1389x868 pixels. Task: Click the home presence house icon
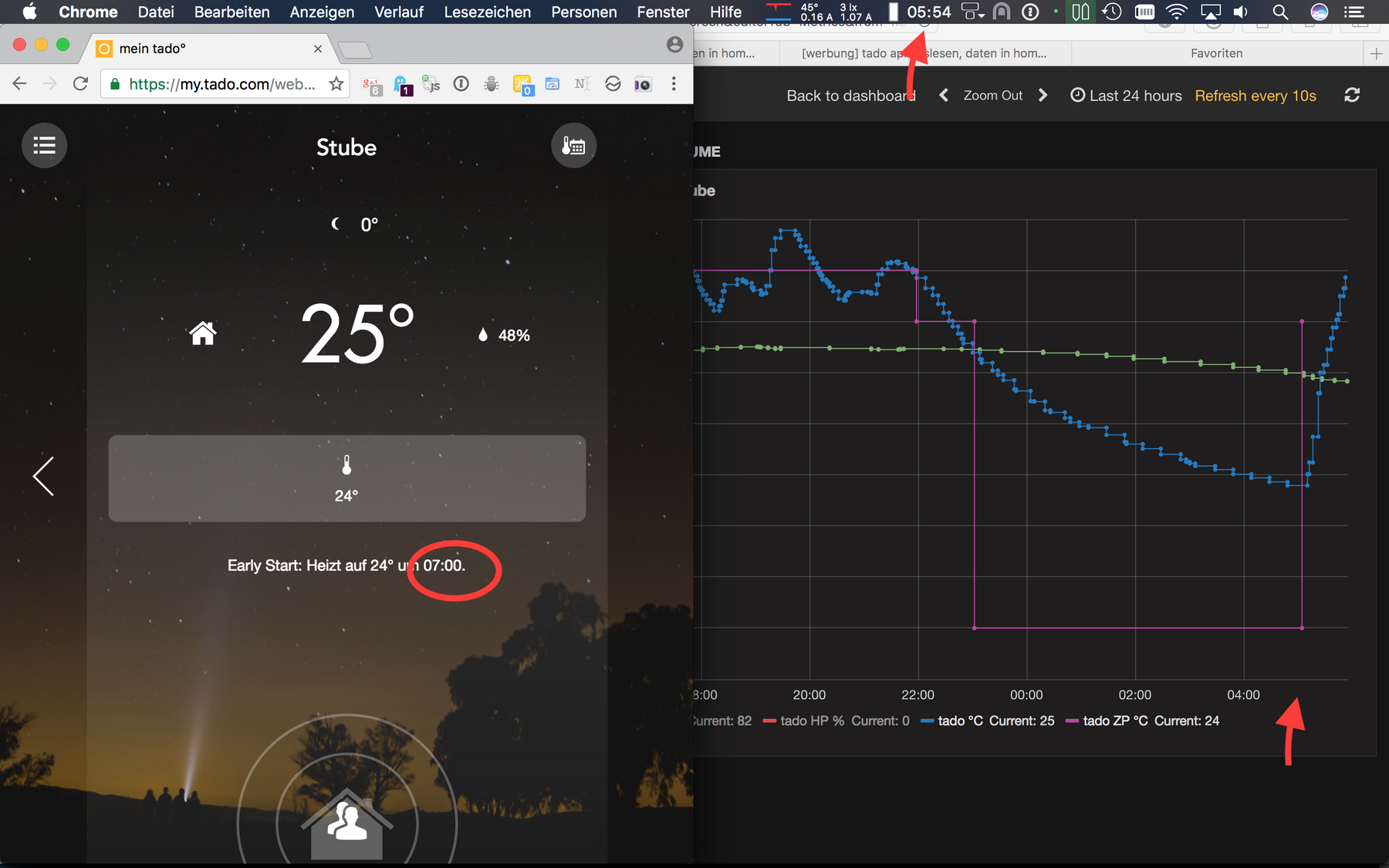(203, 333)
